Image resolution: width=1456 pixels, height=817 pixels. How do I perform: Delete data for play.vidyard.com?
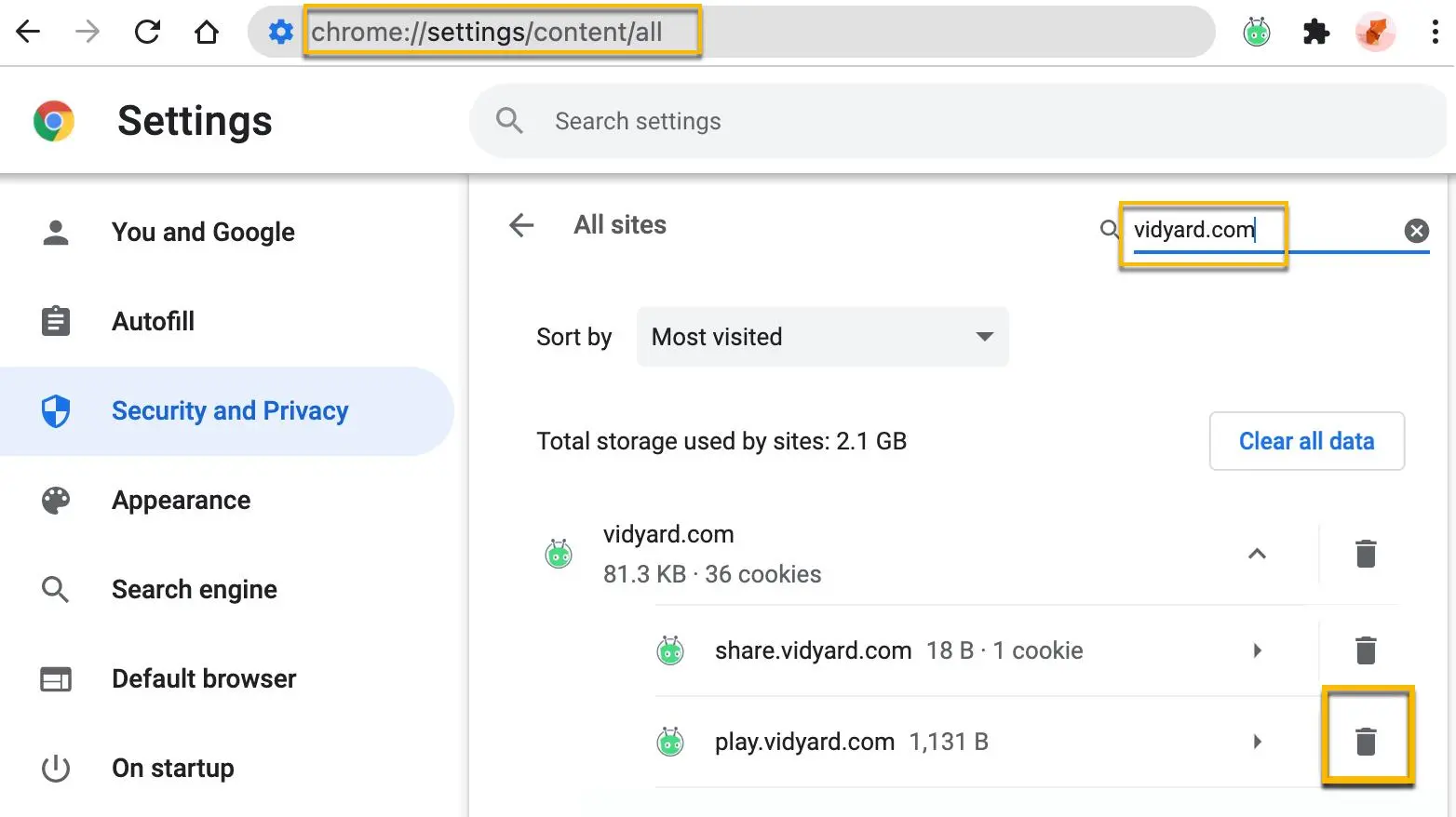(1366, 742)
